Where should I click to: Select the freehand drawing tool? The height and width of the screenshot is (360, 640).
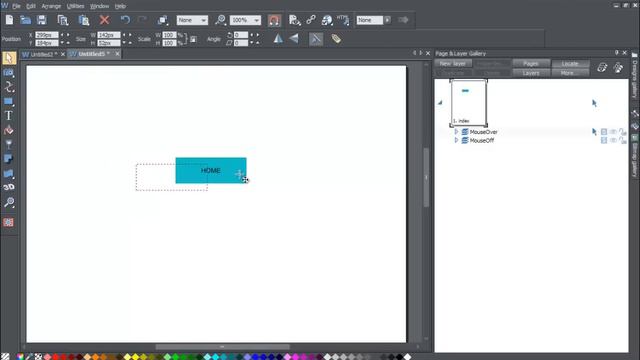(x=9, y=87)
